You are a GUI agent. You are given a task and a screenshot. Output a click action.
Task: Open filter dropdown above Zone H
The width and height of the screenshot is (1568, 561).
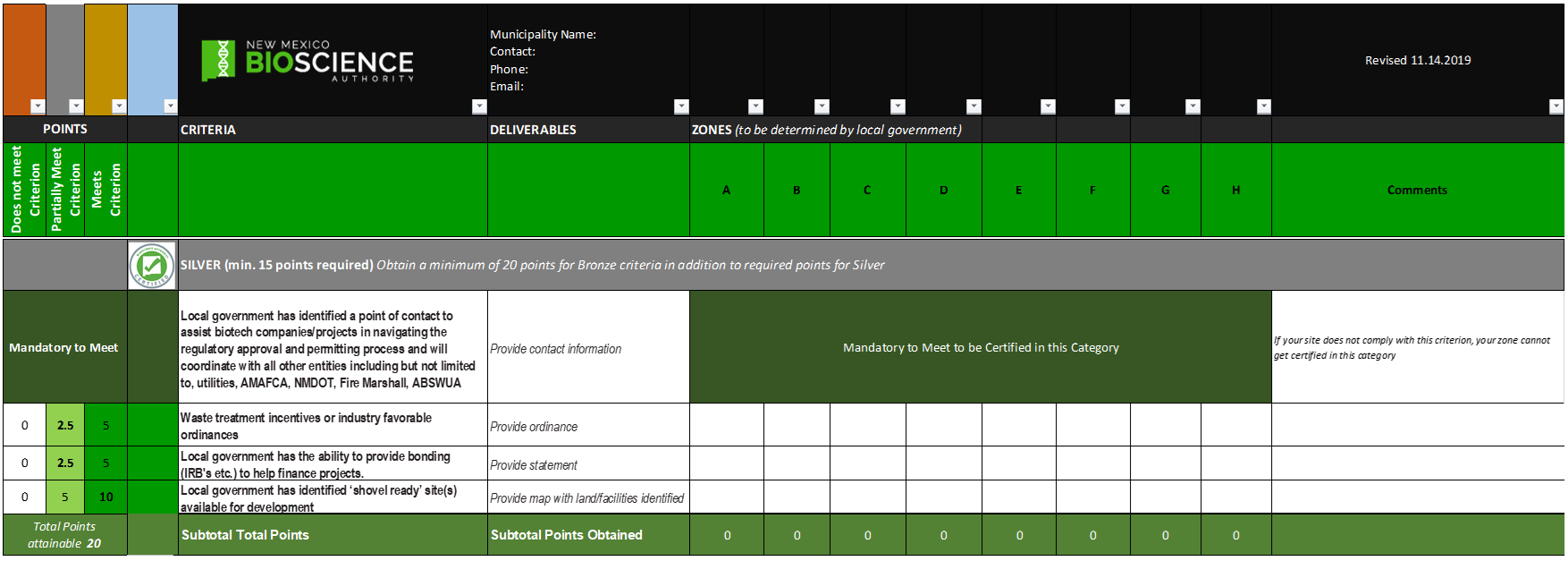coord(1264,106)
